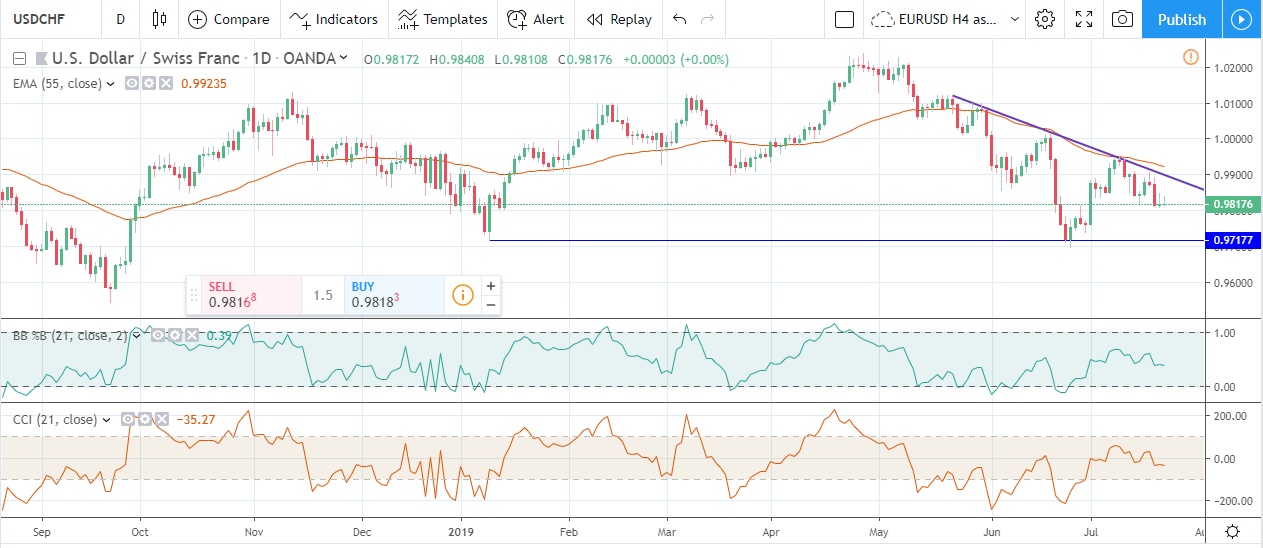Click the orange info icon in trading panel
The height and width of the screenshot is (548, 1263).
click(x=462, y=295)
